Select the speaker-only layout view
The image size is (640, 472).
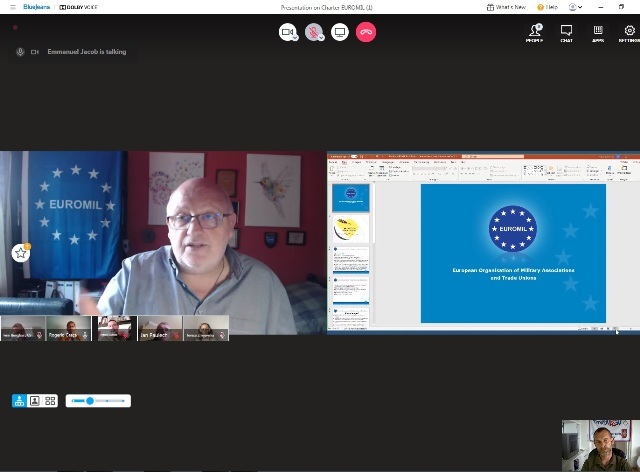(34, 401)
